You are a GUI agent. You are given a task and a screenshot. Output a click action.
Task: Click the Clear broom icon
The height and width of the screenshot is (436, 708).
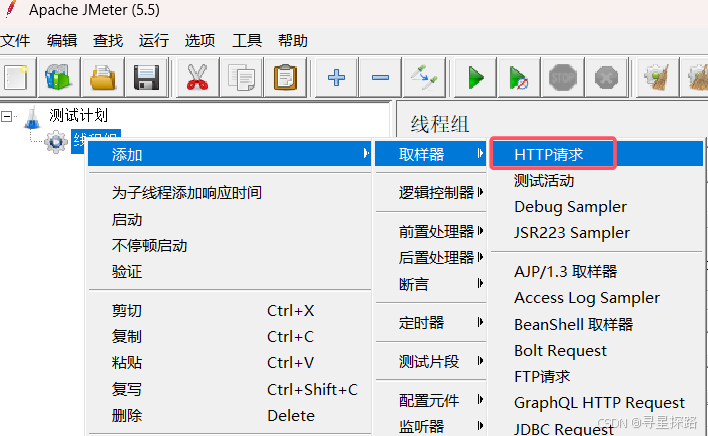[x=657, y=78]
